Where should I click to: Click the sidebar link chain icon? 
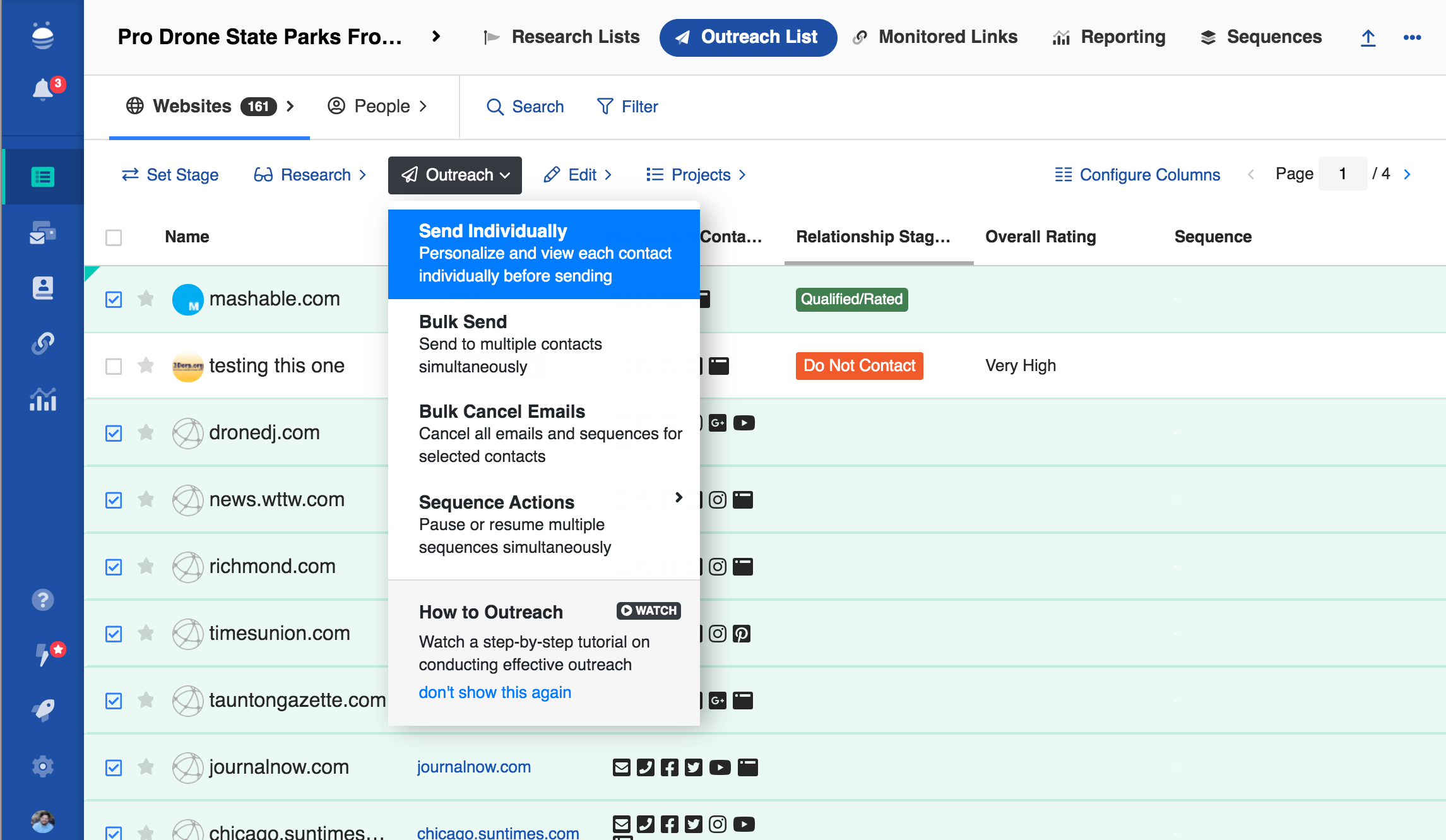pyautogui.click(x=42, y=343)
